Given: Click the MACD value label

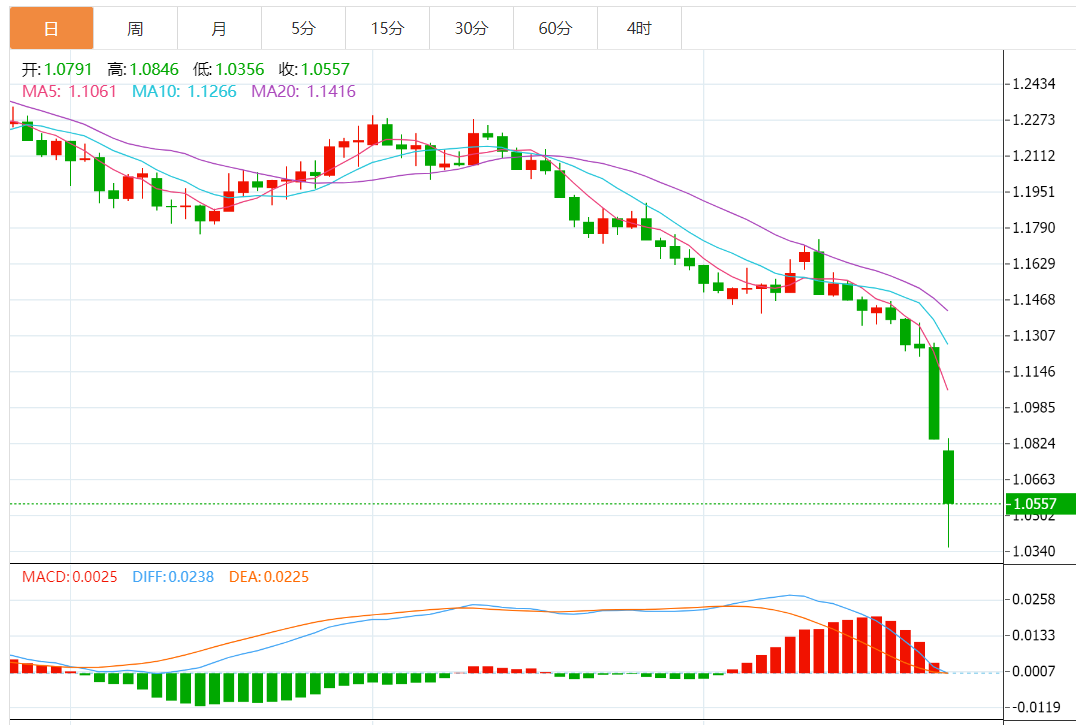Looking at the screenshot, I should (69, 577).
